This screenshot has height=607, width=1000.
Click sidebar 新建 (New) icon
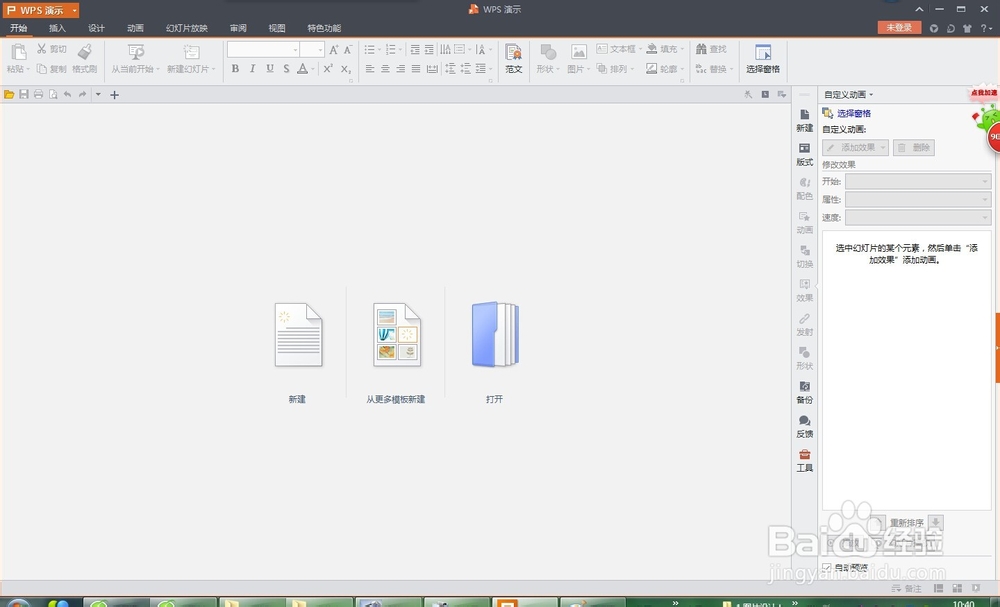tap(804, 114)
